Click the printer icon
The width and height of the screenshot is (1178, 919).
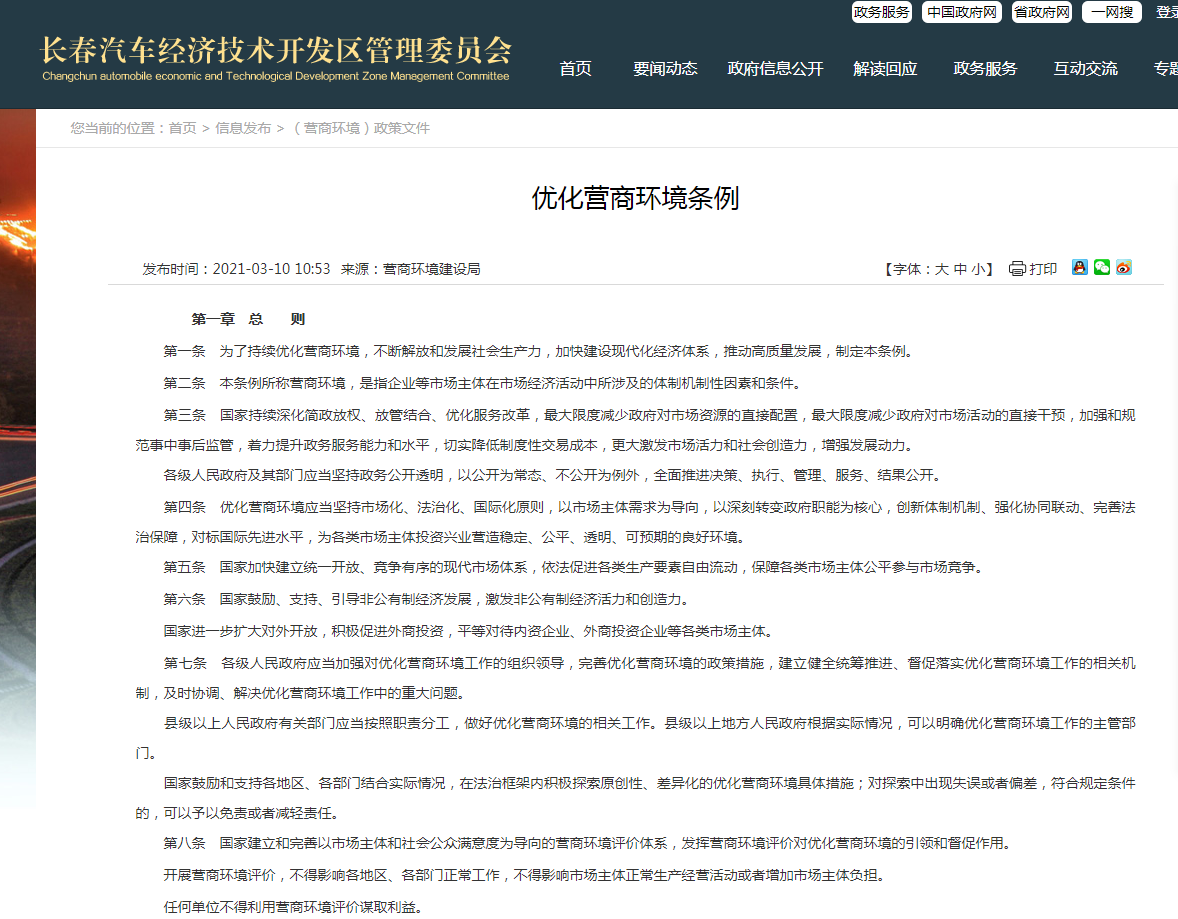point(1017,268)
